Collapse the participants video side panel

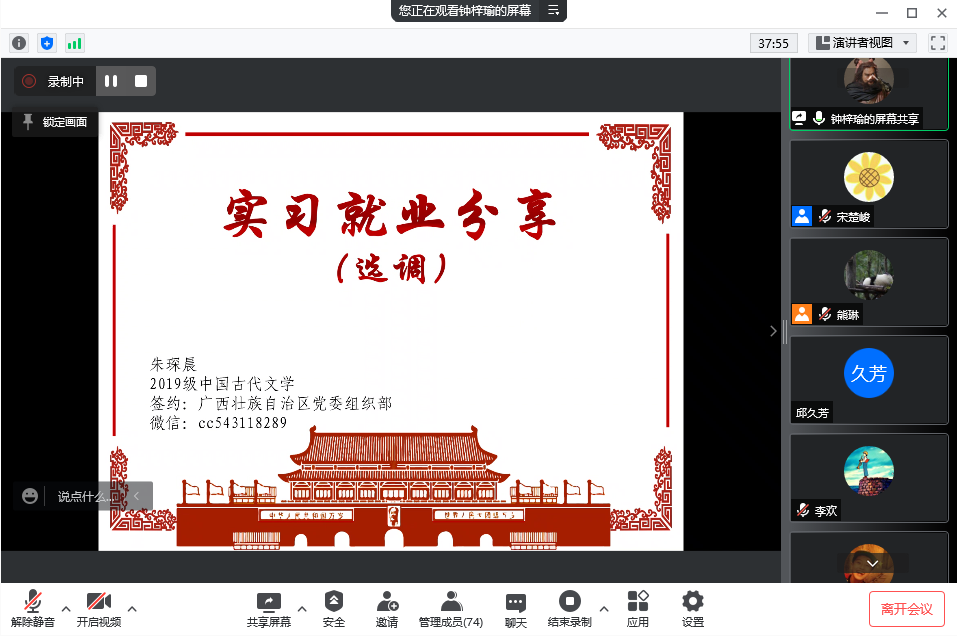pos(773,331)
